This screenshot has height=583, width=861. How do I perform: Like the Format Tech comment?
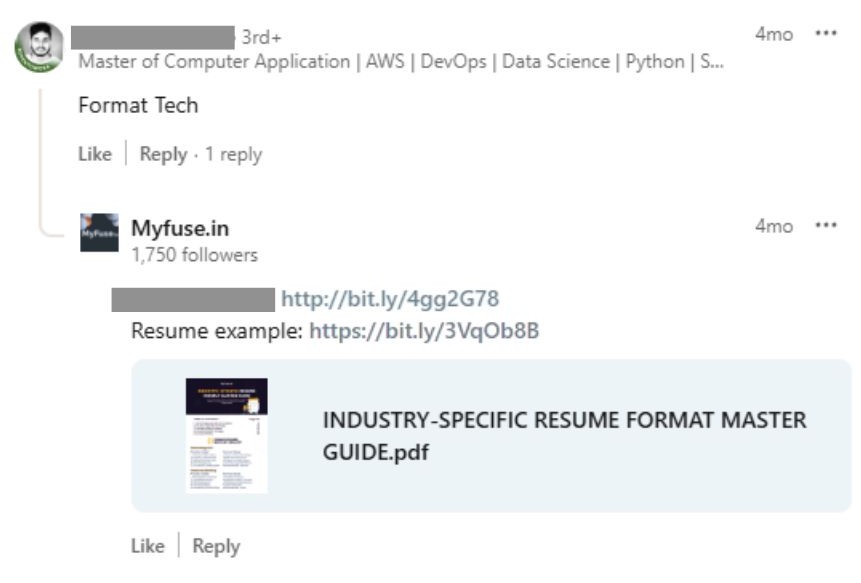click(x=95, y=154)
